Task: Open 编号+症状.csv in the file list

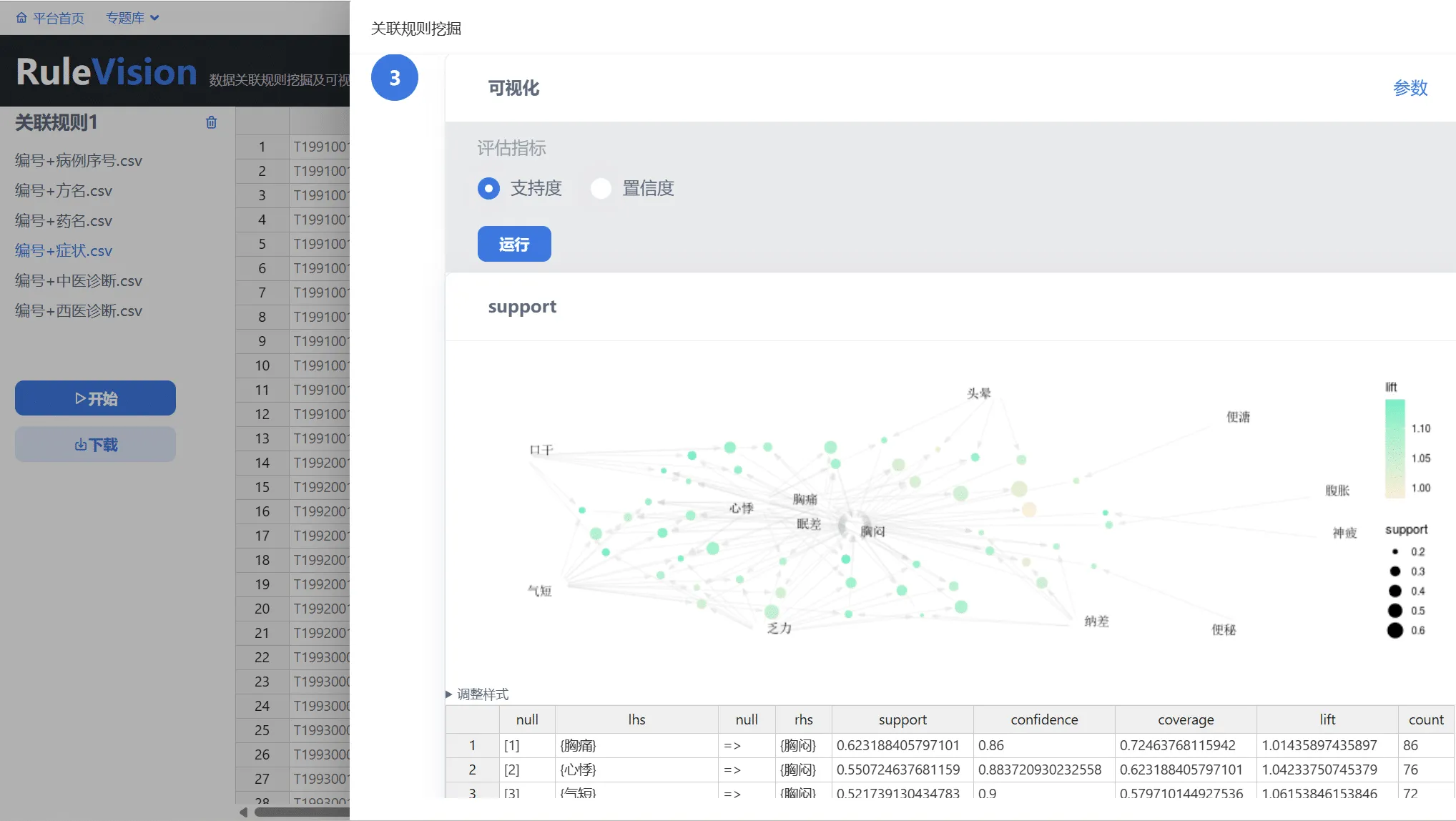Action: 64,251
